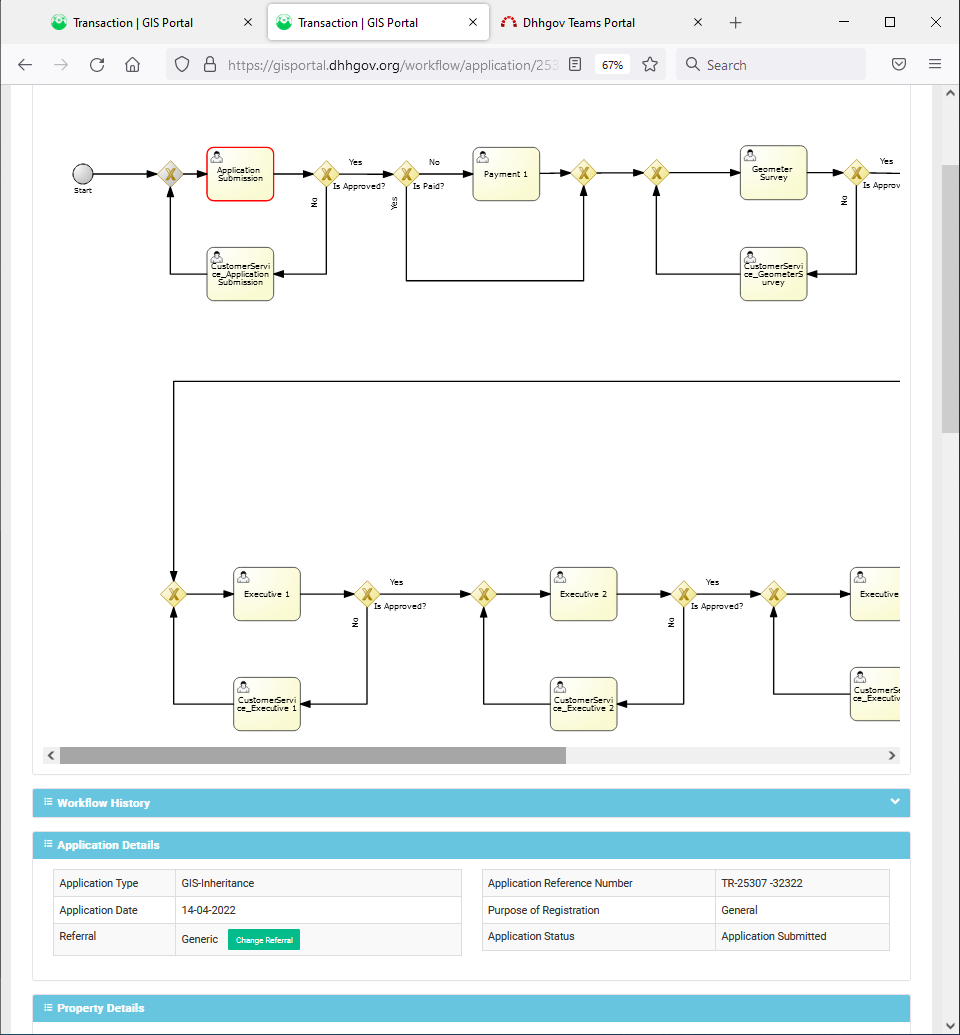The image size is (960, 1035).
Task: Click the gateway diamond right after Payment 1
Action: [x=584, y=174]
